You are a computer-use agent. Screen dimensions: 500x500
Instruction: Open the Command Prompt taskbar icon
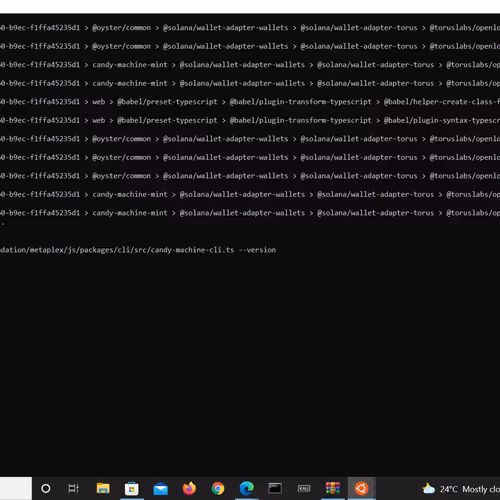[275, 489]
